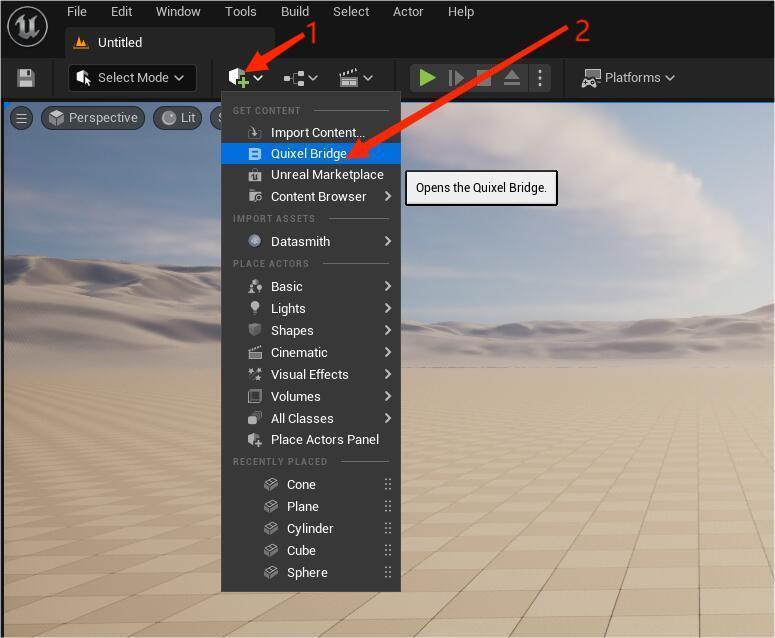
Task: Expand the Shapes submenu
Action: pyautogui.click(x=311, y=330)
